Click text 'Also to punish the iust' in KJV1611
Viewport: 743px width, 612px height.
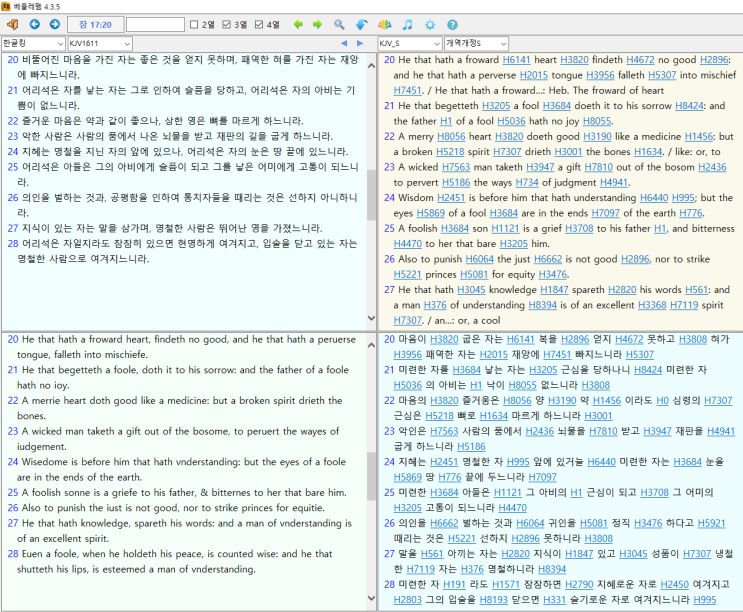coord(72,508)
